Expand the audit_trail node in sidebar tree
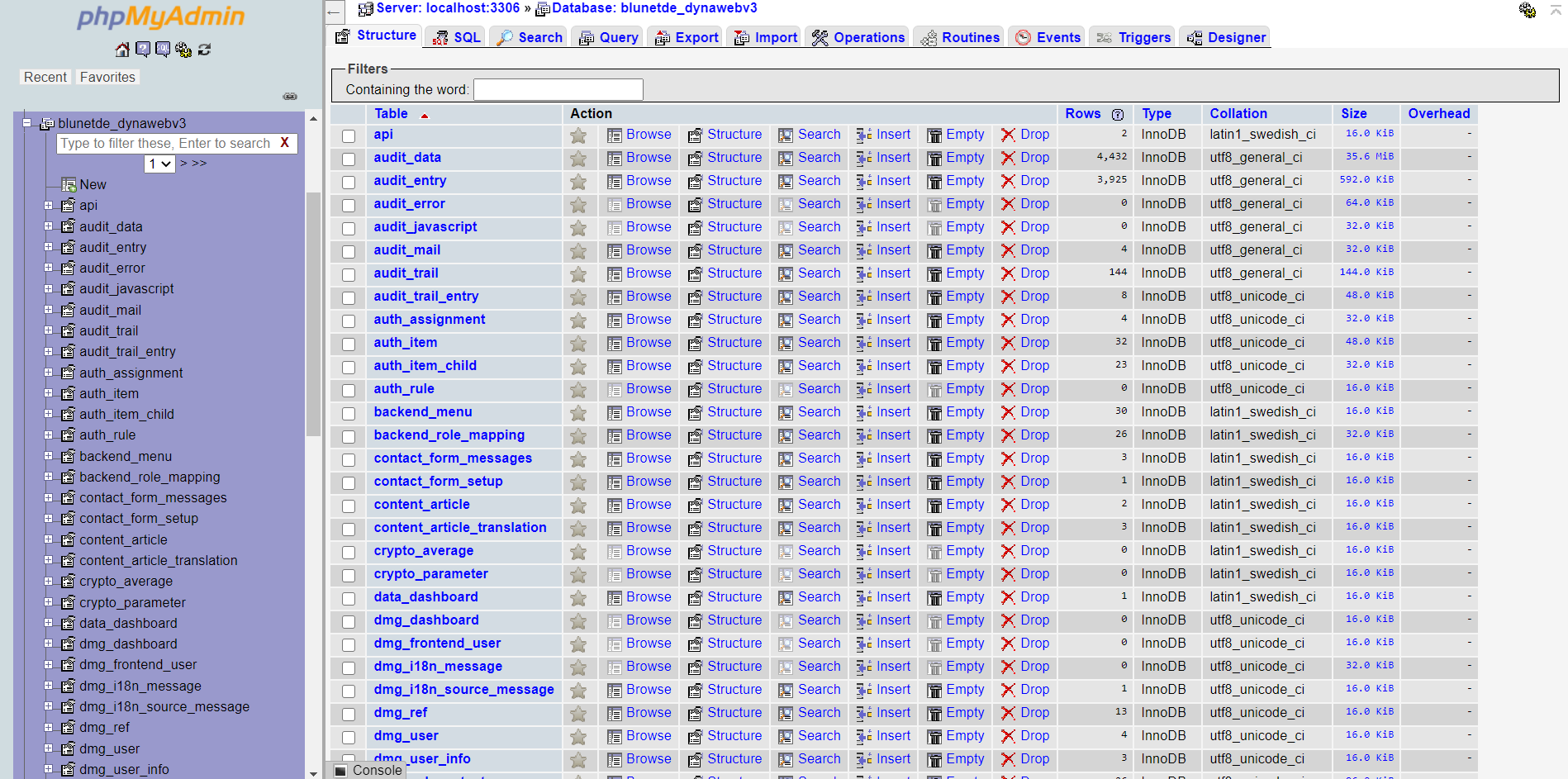 click(x=48, y=330)
